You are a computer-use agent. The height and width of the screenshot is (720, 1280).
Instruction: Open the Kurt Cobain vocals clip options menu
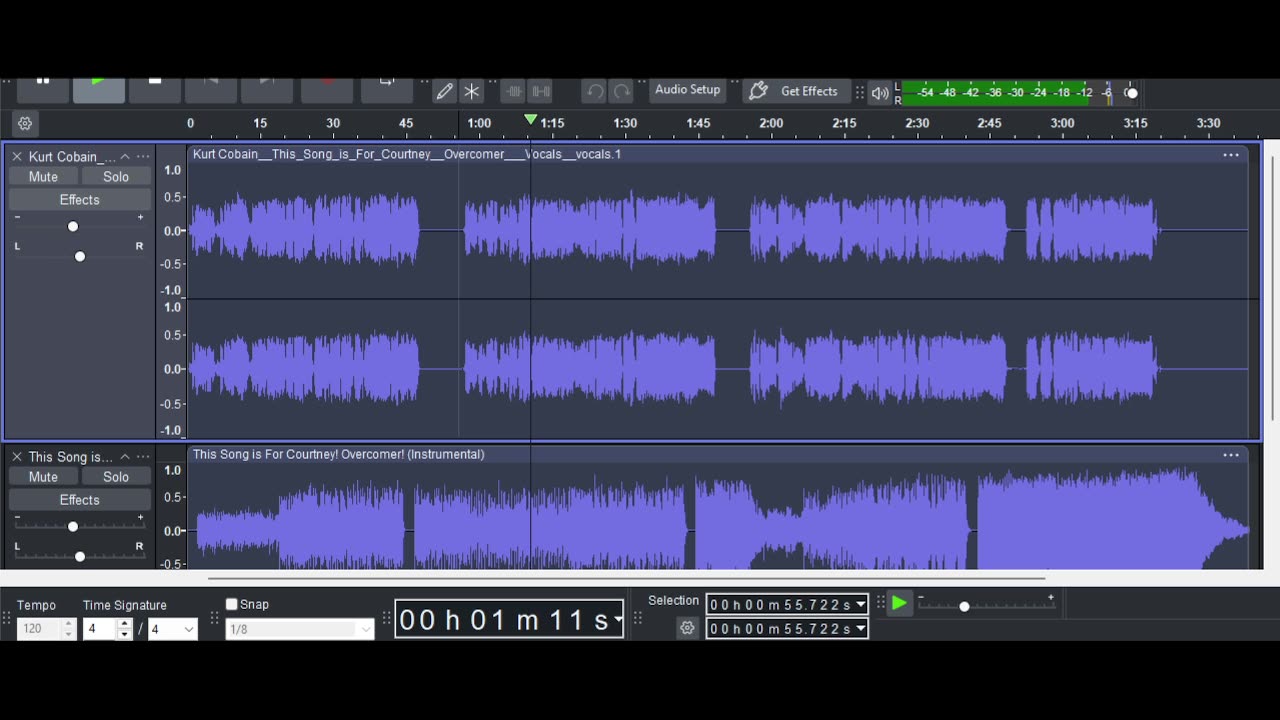click(1231, 154)
